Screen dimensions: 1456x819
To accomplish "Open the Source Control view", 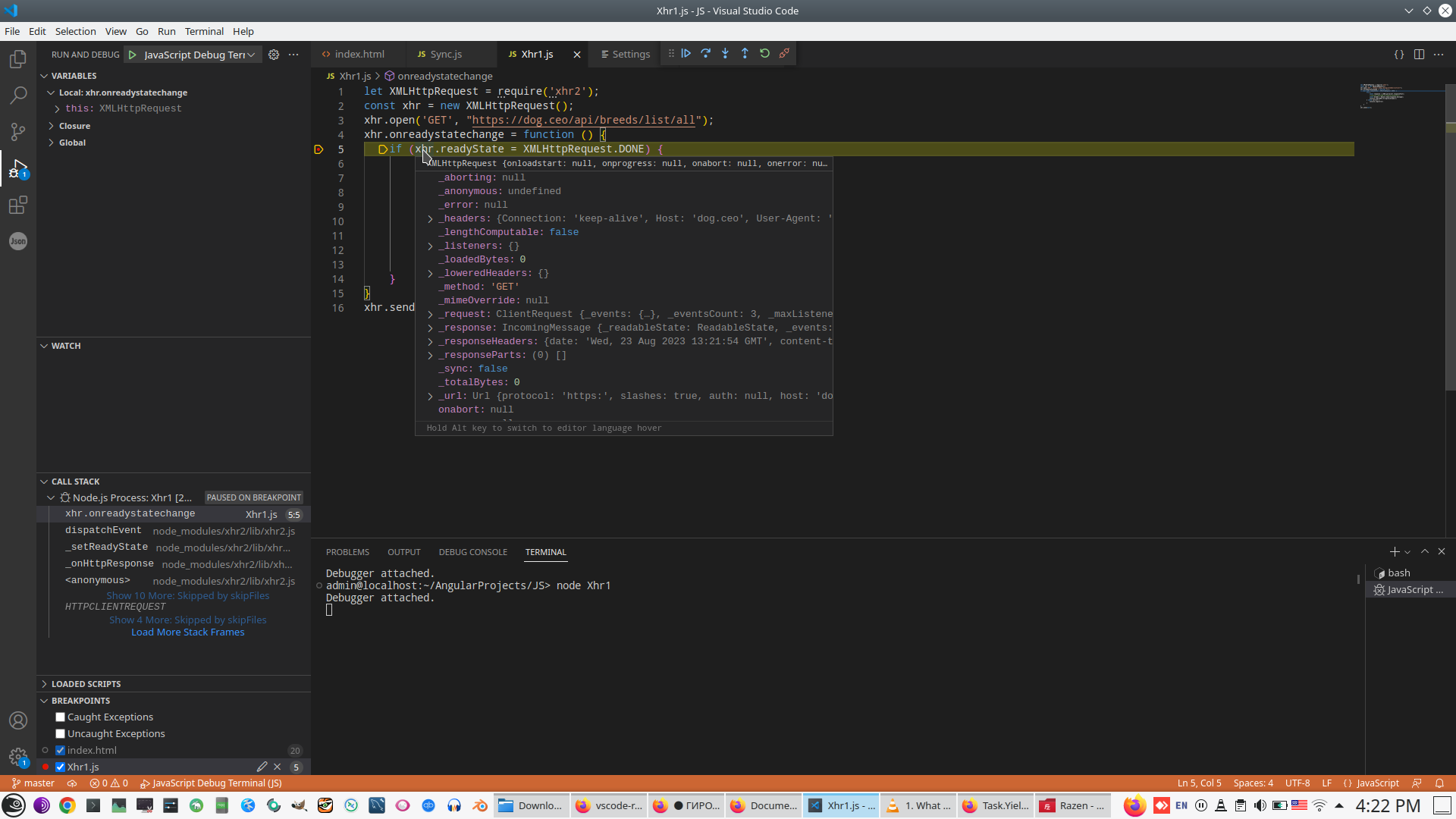I will [x=18, y=131].
